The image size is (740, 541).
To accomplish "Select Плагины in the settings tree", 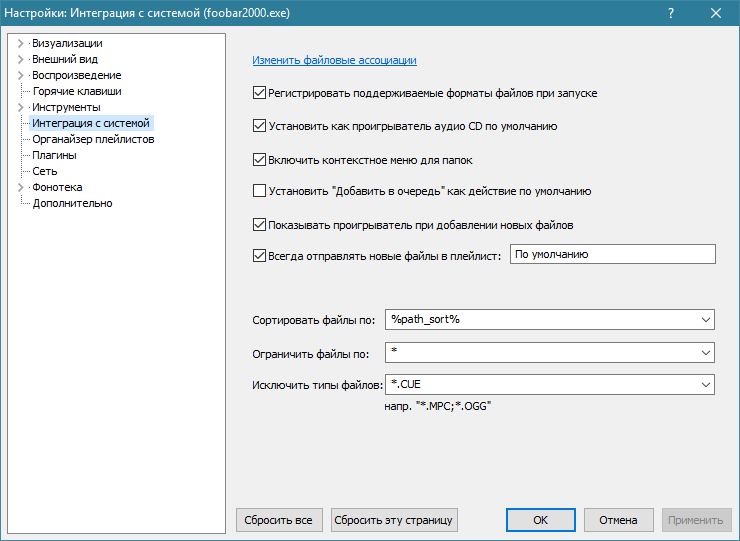I will pos(54,155).
